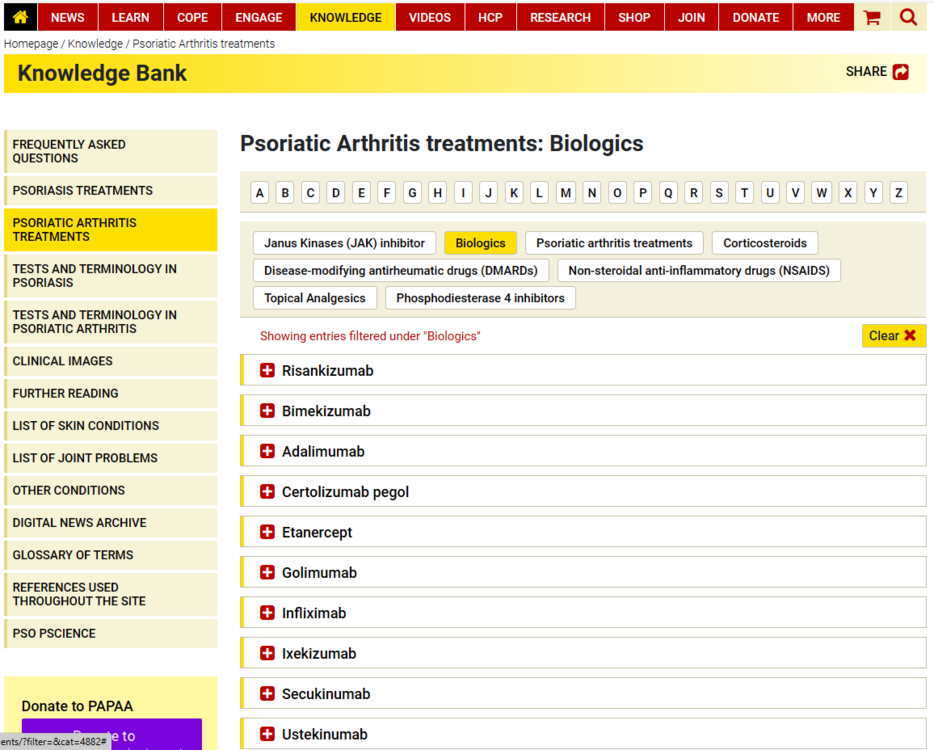Open Glossary of Terms in sidebar

click(72, 555)
